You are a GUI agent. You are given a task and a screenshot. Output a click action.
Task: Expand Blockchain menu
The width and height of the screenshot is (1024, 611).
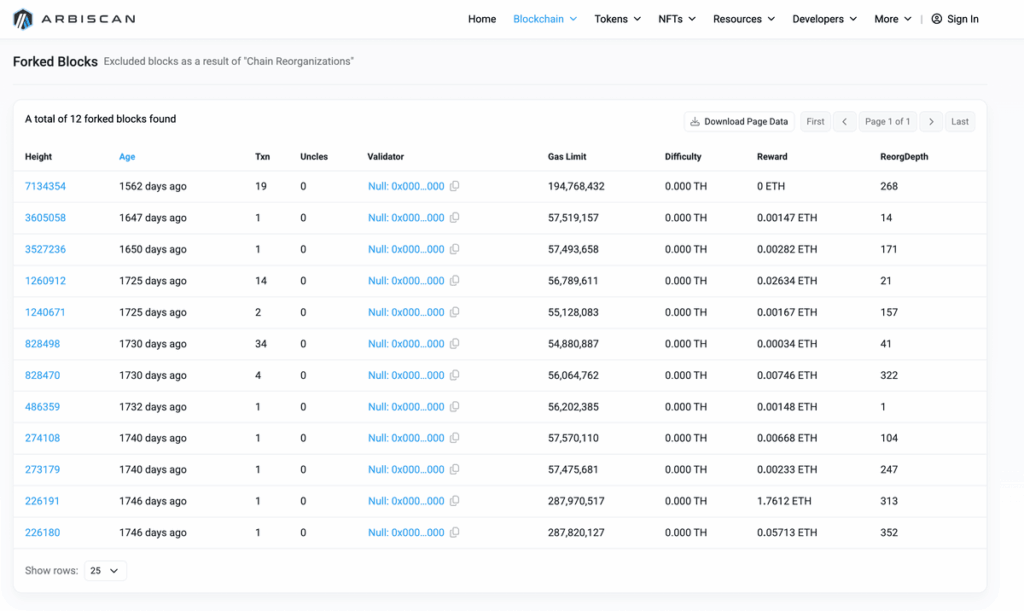click(545, 19)
